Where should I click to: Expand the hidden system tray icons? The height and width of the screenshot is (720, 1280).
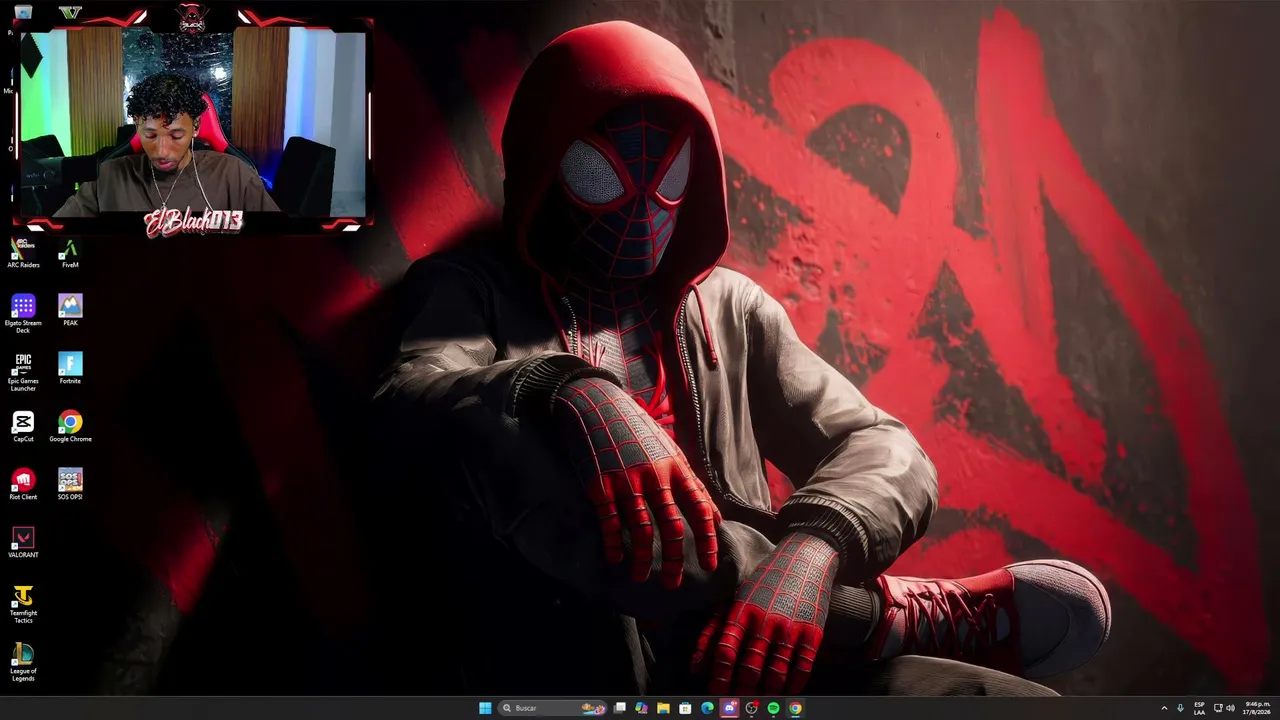point(1164,708)
